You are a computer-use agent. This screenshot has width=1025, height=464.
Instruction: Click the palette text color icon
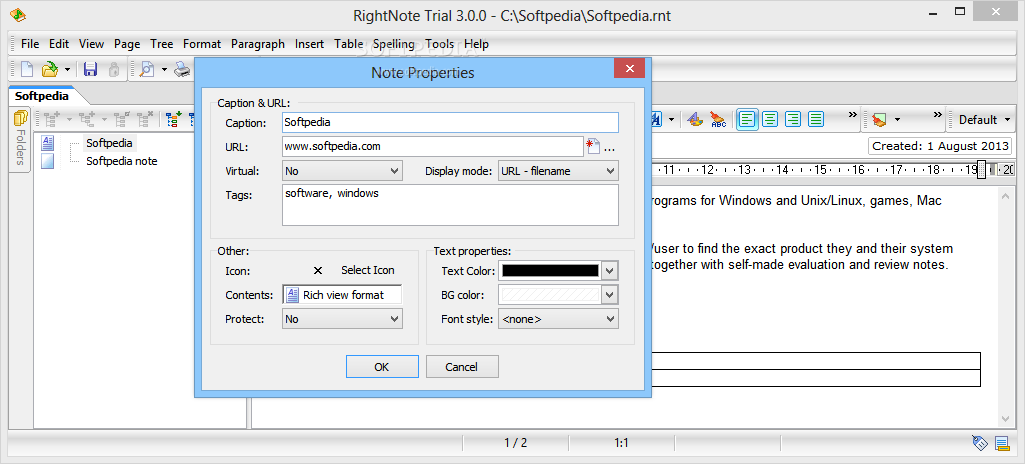[695, 119]
